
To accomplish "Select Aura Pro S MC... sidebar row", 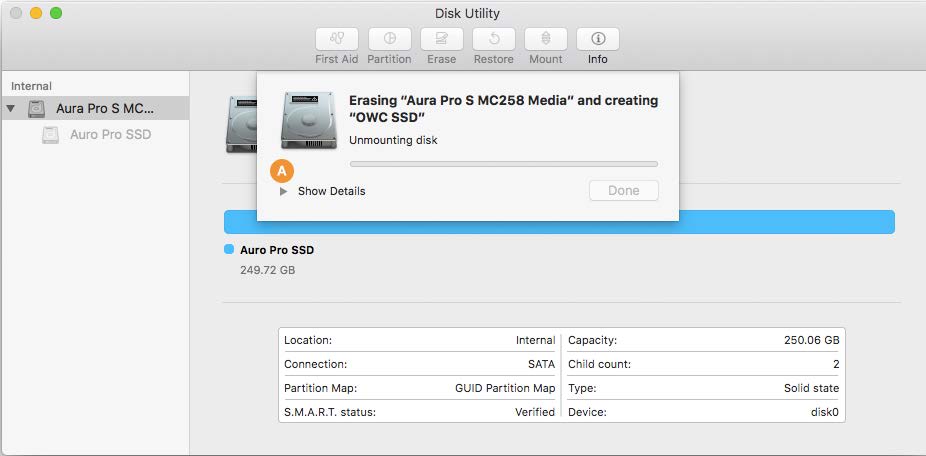I will [x=95, y=109].
